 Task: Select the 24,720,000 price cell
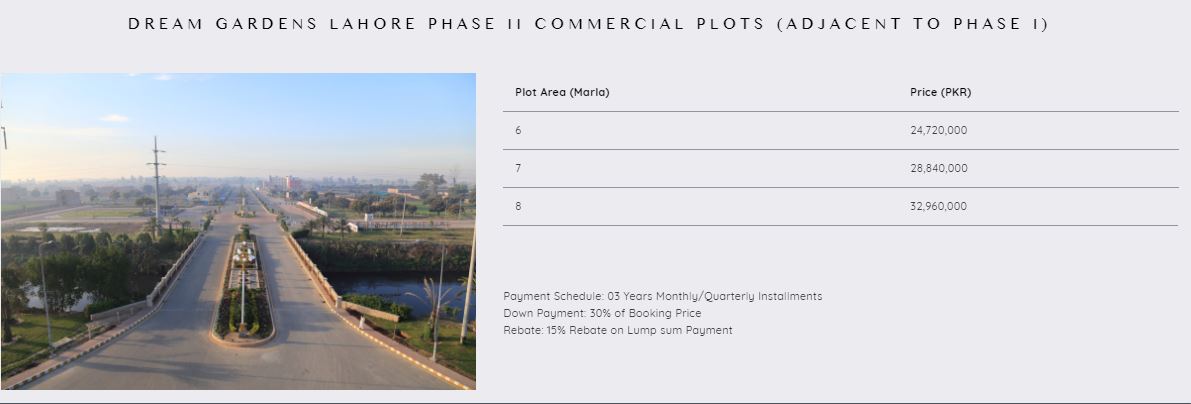[938, 130]
